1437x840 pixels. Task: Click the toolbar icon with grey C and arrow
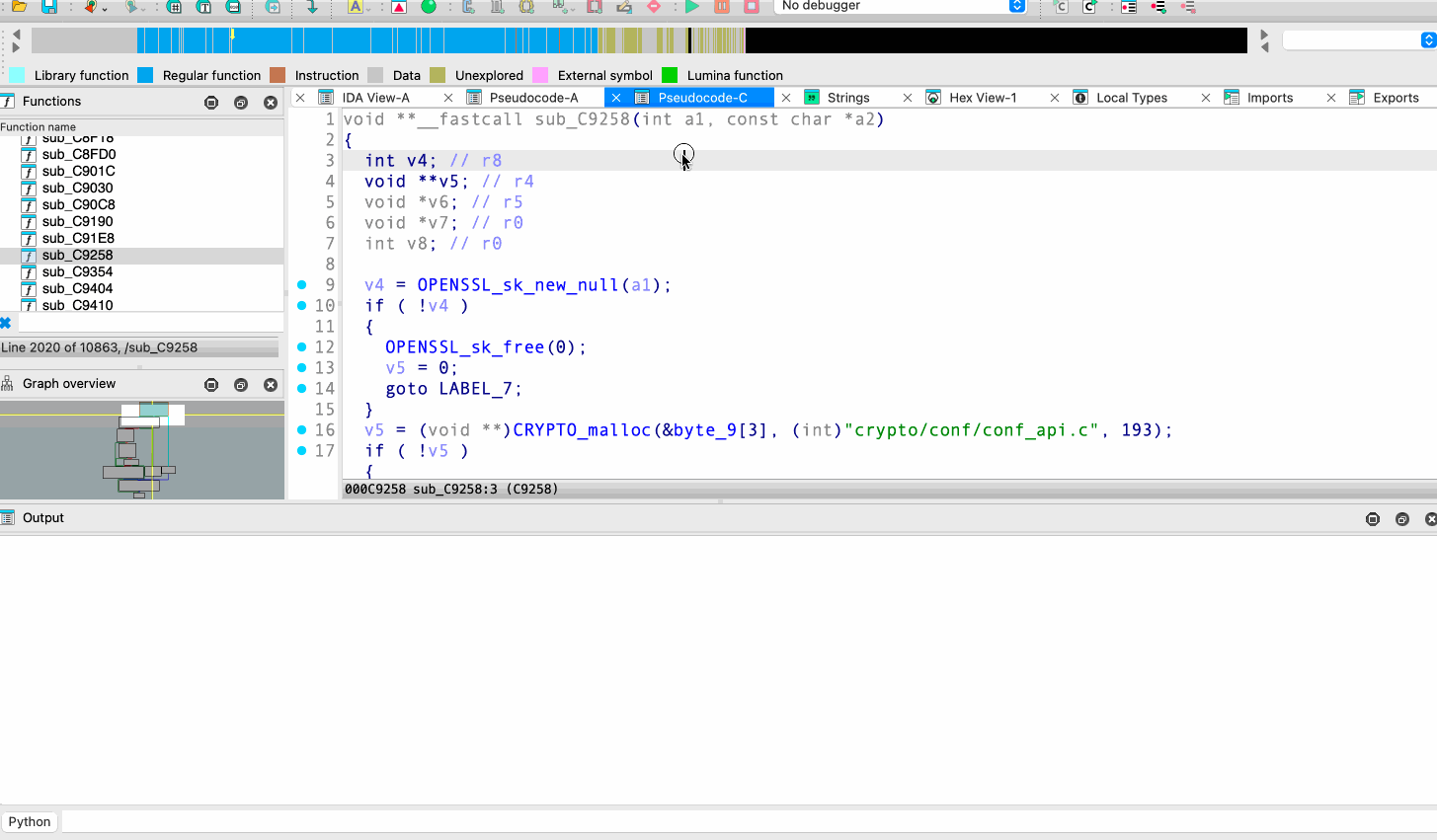tap(1061, 6)
